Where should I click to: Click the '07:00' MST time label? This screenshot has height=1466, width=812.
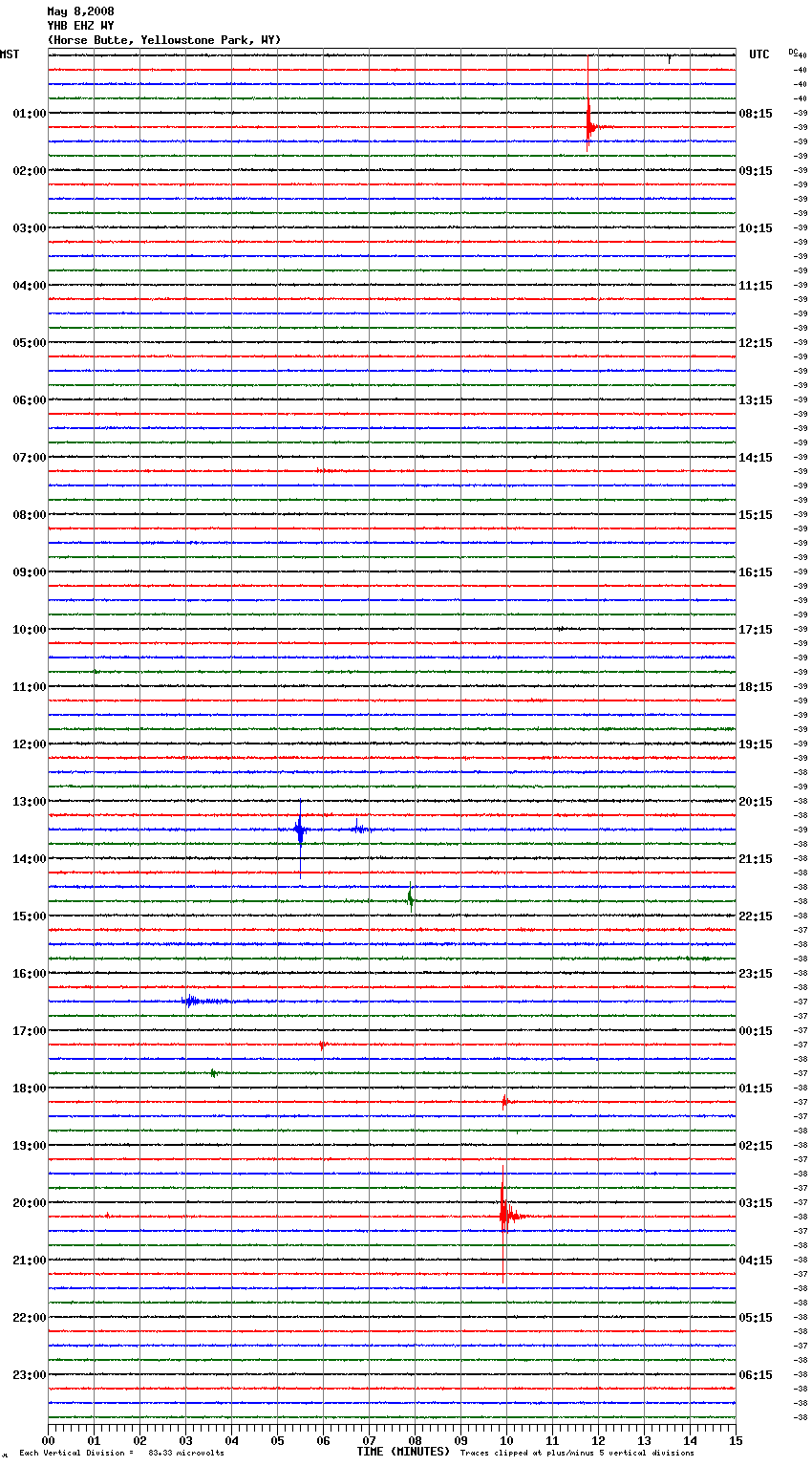(x=30, y=457)
